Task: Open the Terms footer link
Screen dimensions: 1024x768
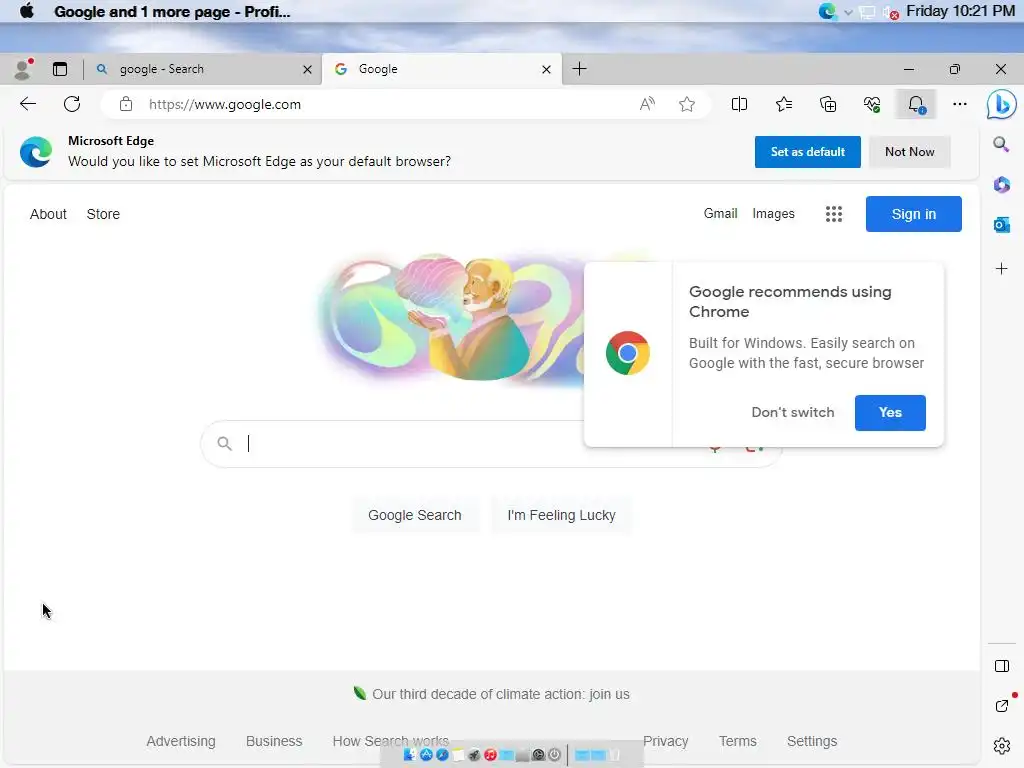Action: click(x=738, y=741)
